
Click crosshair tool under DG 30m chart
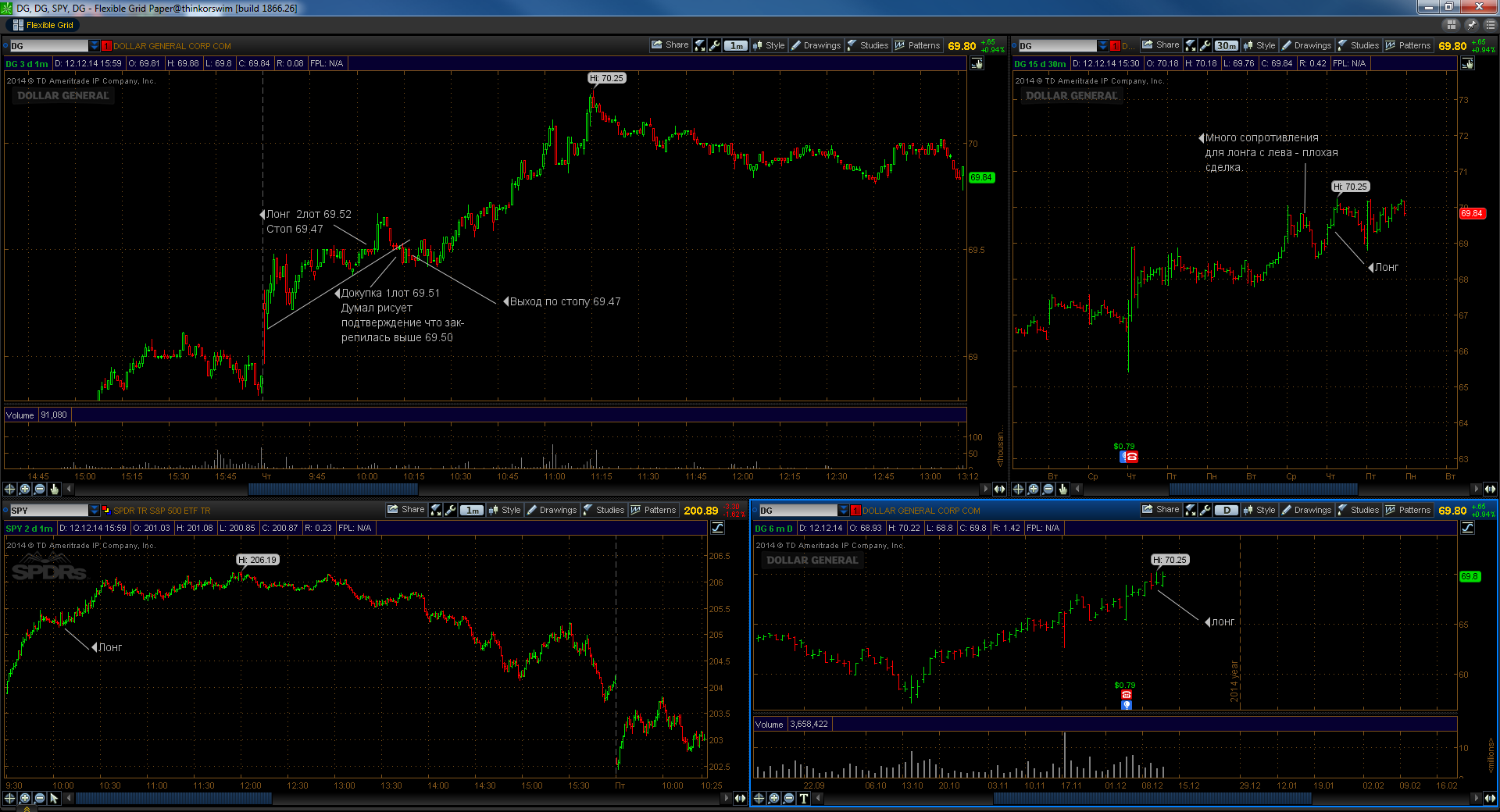tap(1018, 489)
